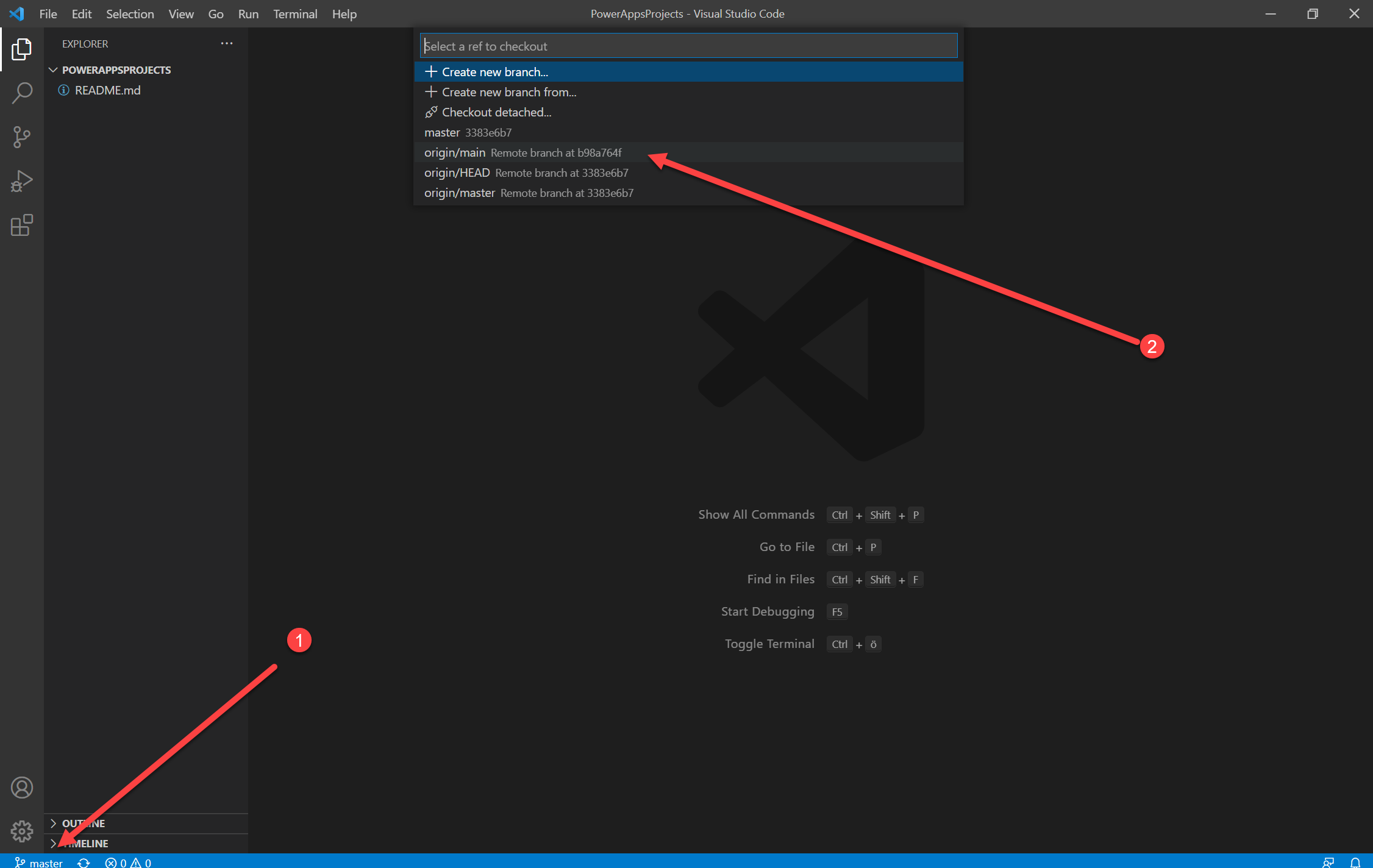The image size is (1373, 868).
Task: Open the Source Control view
Action: click(22, 137)
